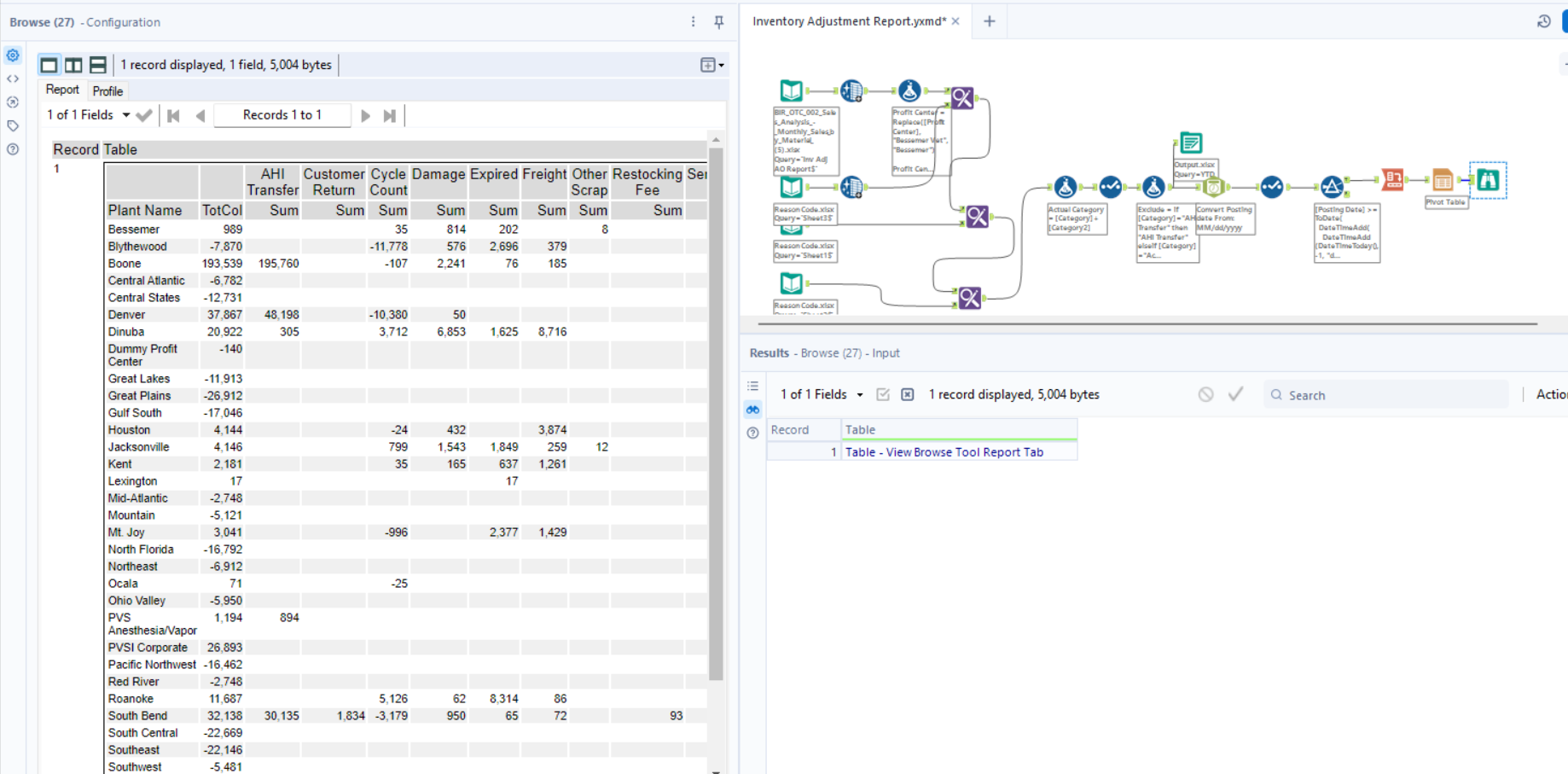This screenshot has height=774, width=1568.
Task: Open the Annotation tag icon in sidebar
Action: (x=13, y=126)
